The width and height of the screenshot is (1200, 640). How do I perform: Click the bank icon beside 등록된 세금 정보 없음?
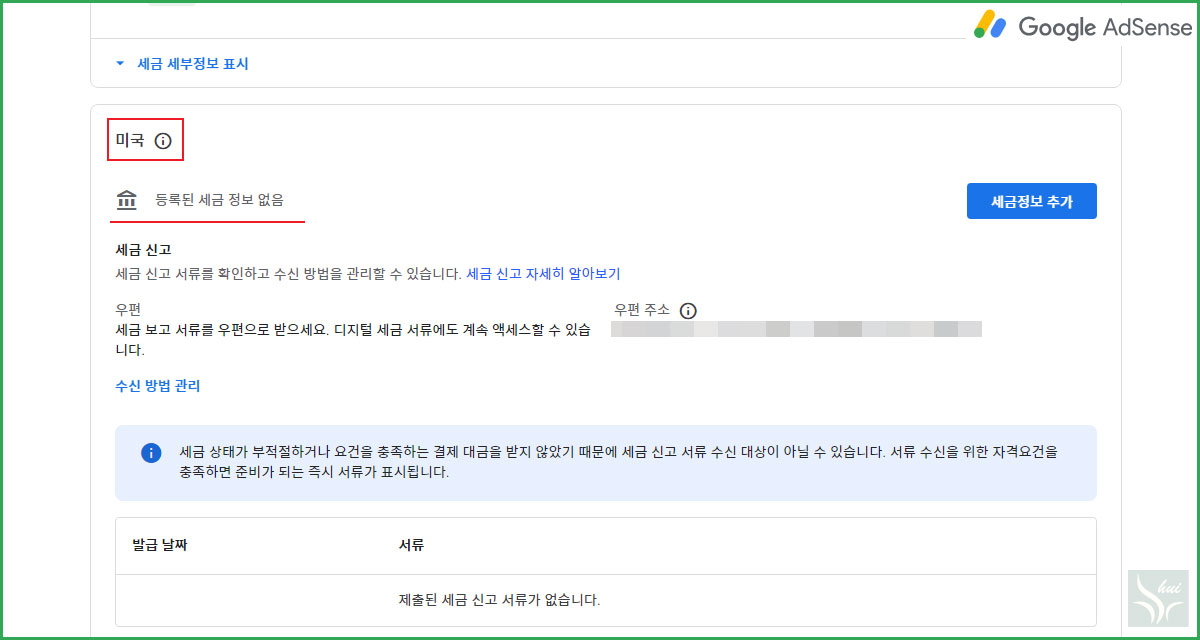click(x=126, y=200)
